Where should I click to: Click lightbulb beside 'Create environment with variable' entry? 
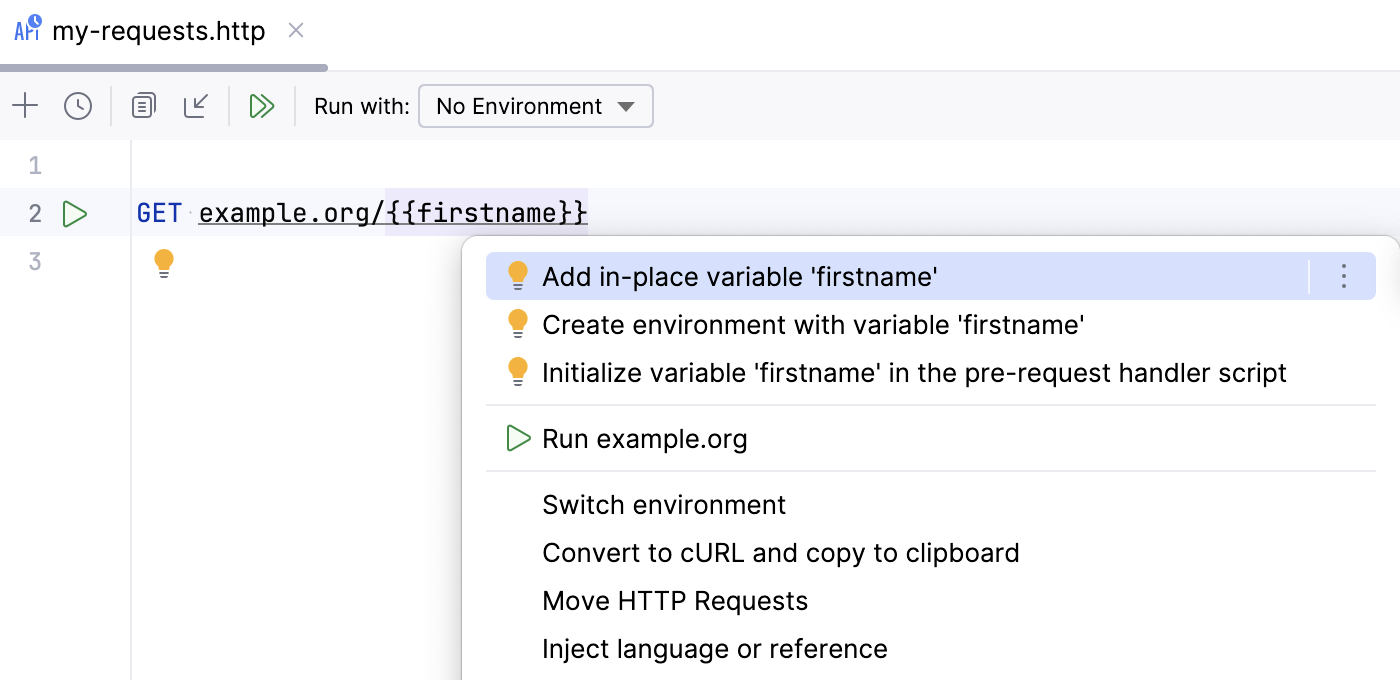[518, 324]
